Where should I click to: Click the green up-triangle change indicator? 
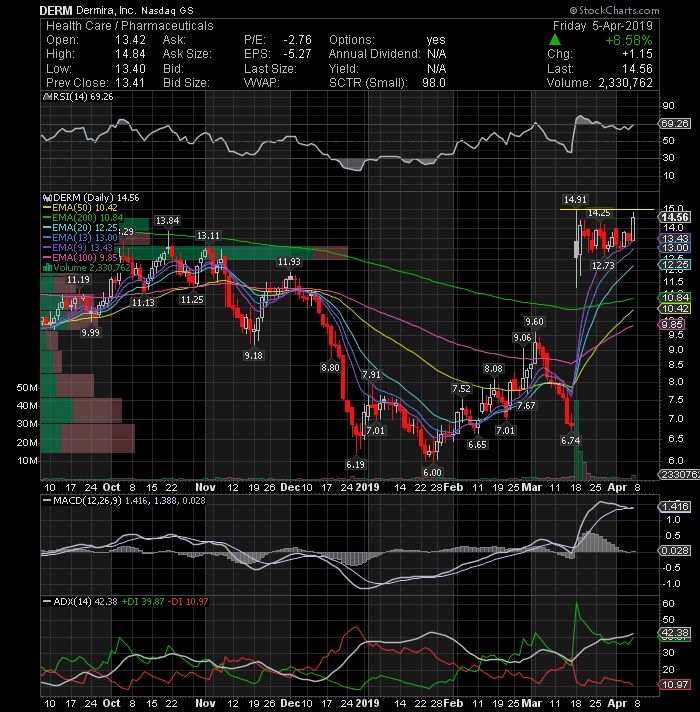[x=555, y=40]
